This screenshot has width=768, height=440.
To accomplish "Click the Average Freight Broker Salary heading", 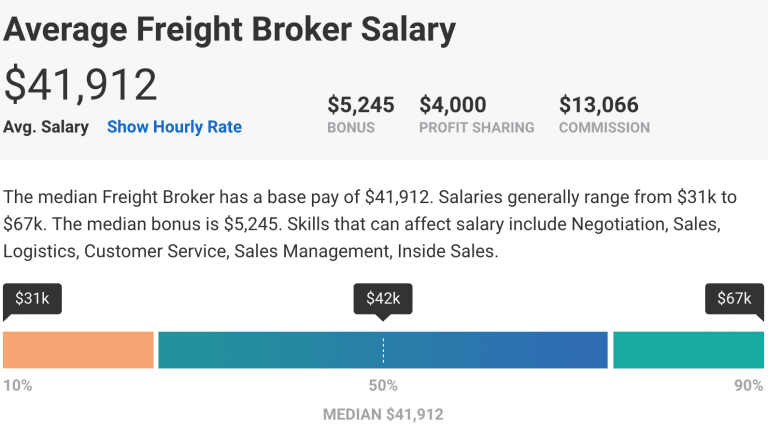I will pos(229,29).
